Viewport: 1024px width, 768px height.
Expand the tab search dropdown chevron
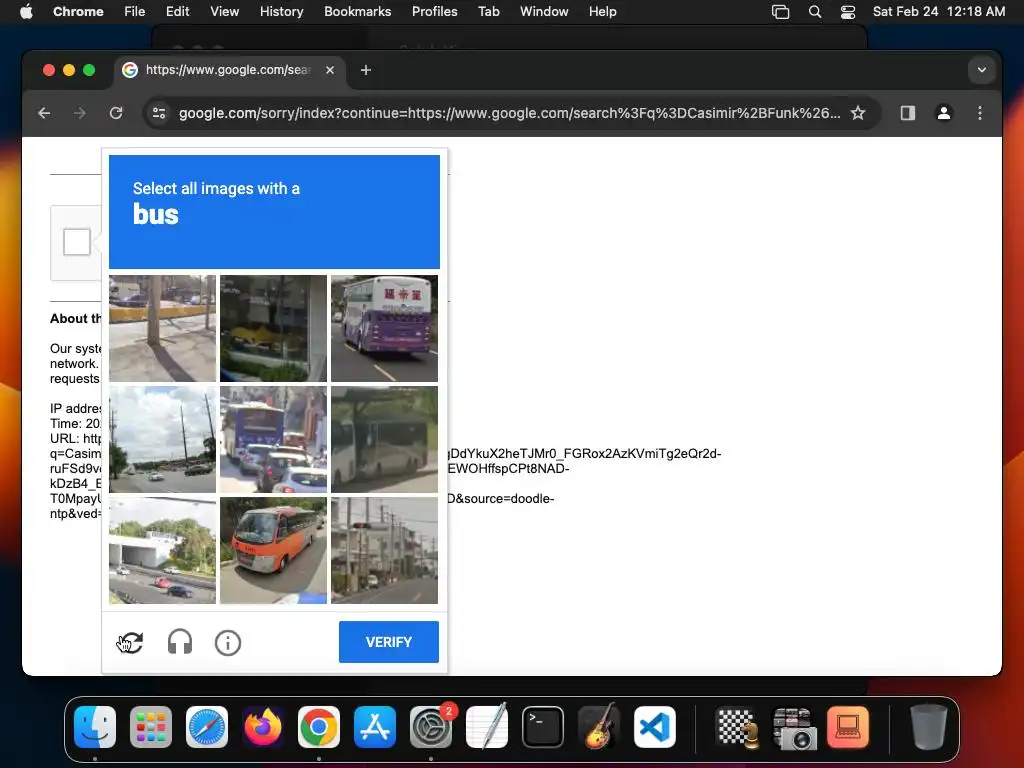tap(982, 70)
